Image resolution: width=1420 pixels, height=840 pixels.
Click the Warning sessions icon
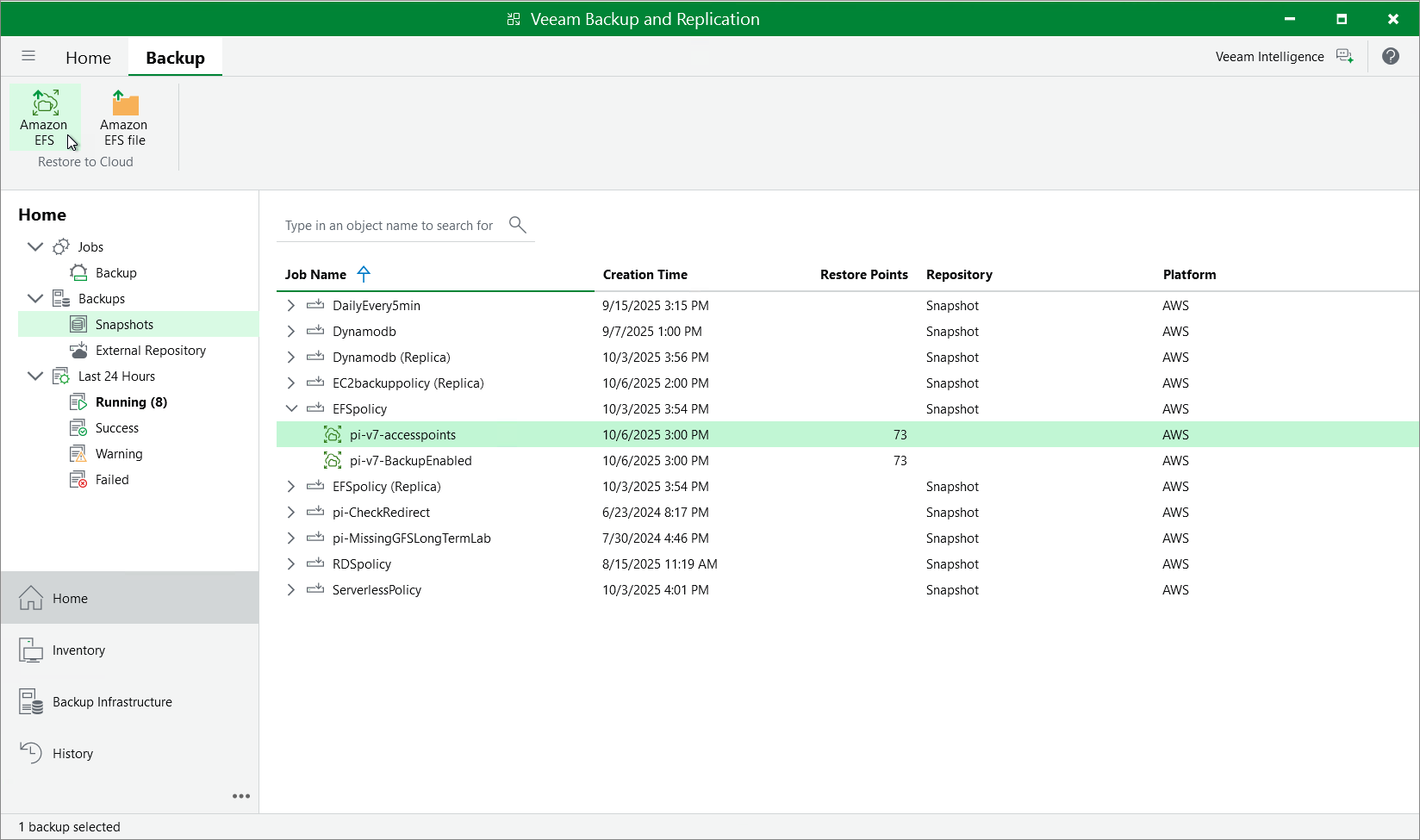point(78,454)
